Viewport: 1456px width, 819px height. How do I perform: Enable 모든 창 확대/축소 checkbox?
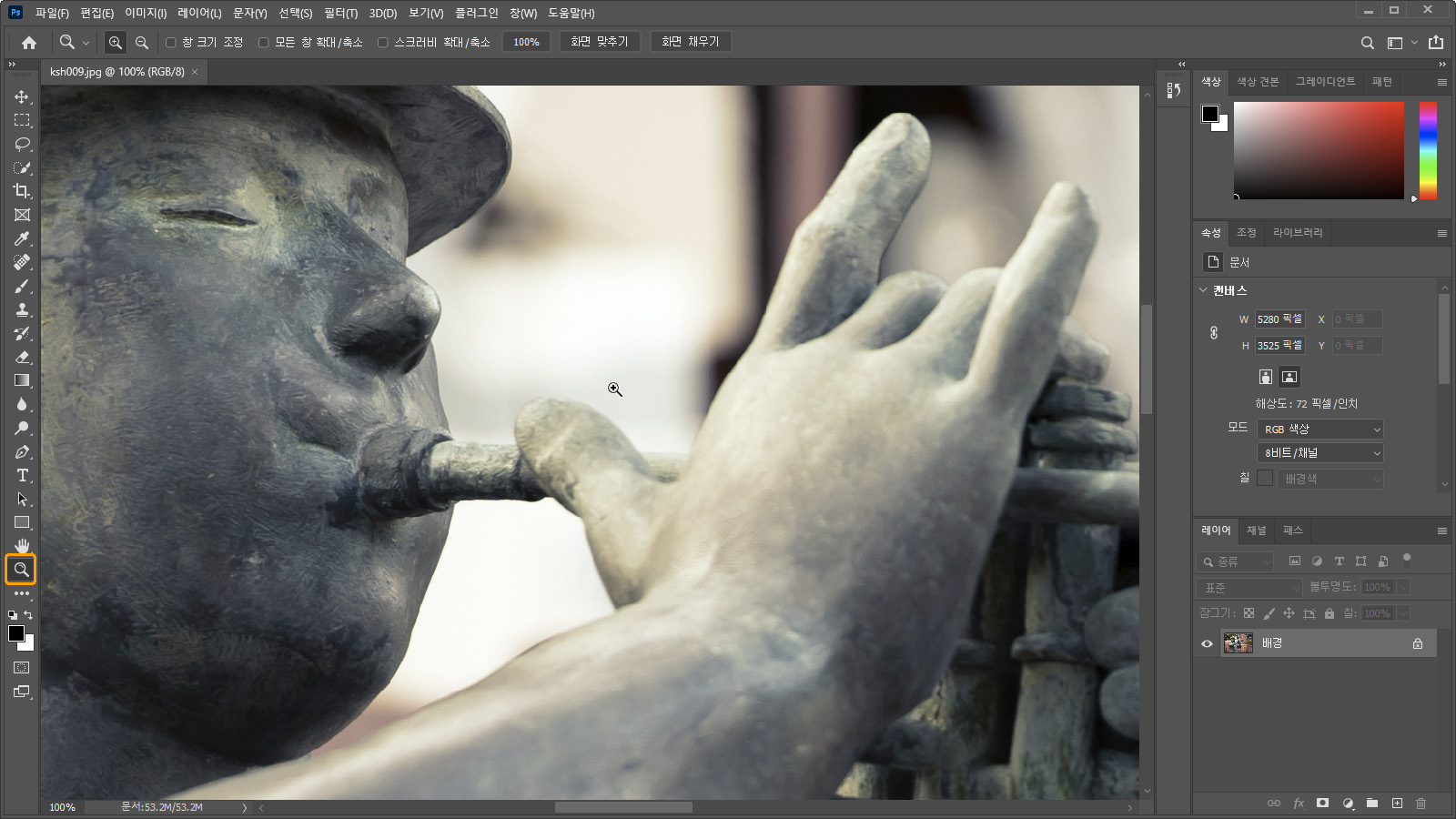point(263,43)
